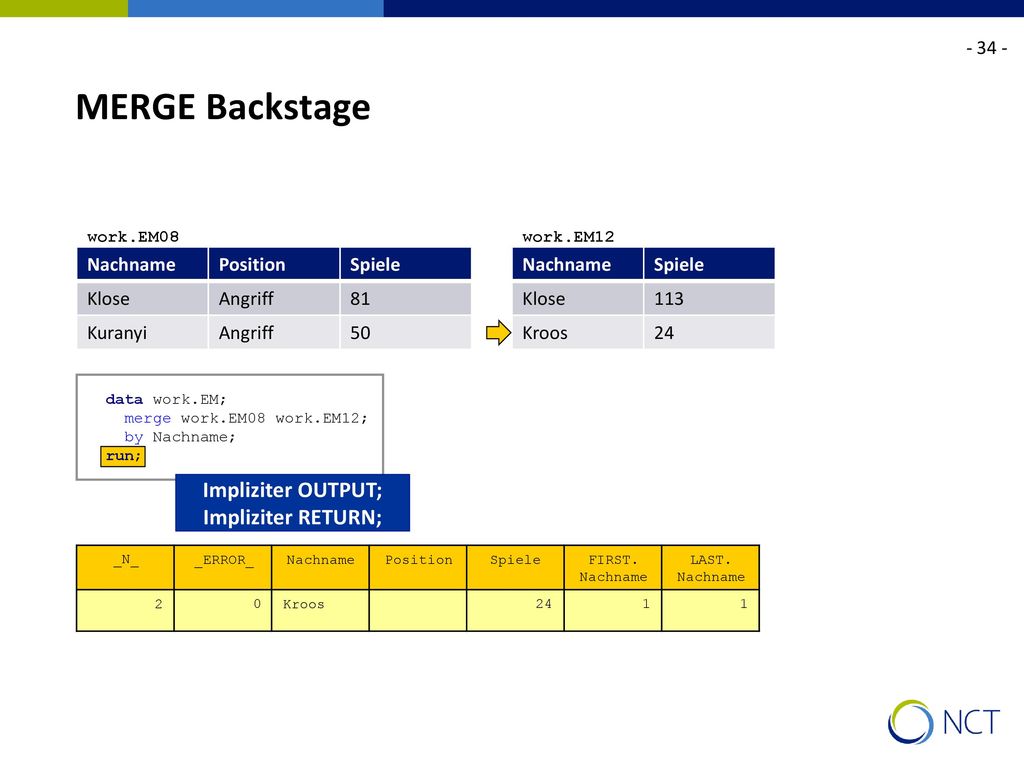Click the Spiele header in the yellow table

point(515,568)
